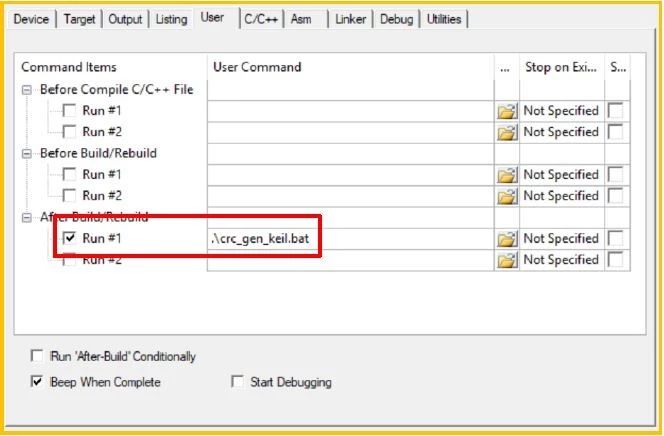Screen dimensions: 664x436
Task: Tick the Start Debugging checkbox
Action: [x=237, y=382]
